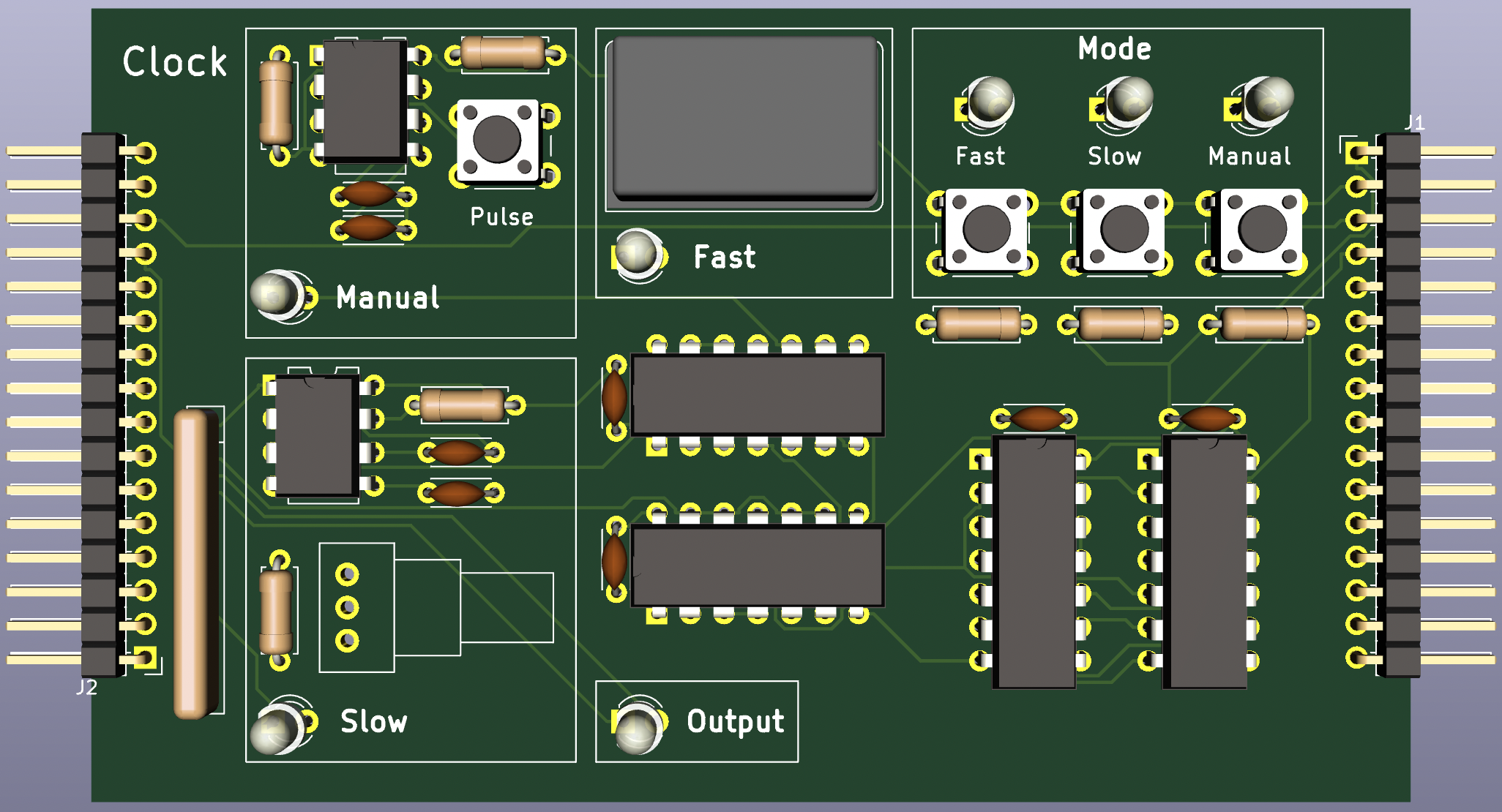Click the "J2" connector reference label
The width and height of the screenshot is (1502, 812).
(x=87, y=687)
